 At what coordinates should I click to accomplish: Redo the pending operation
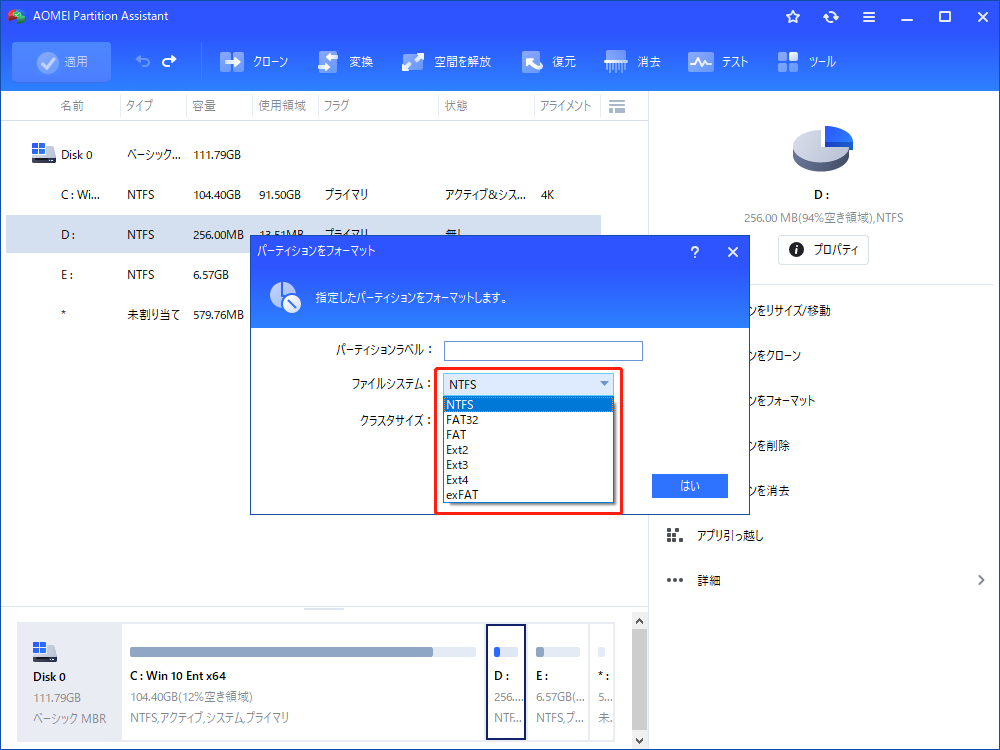(170, 61)
